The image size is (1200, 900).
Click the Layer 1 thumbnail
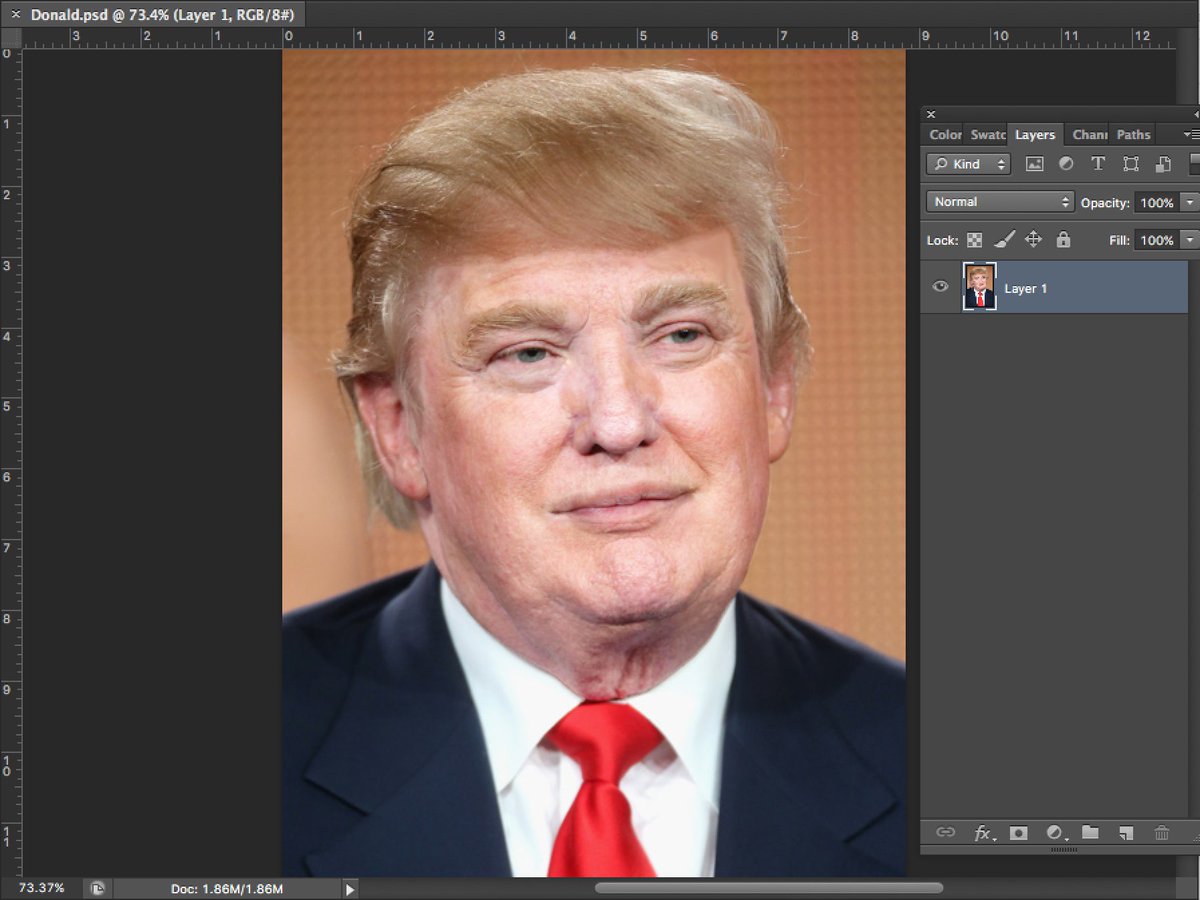[979, 287]
